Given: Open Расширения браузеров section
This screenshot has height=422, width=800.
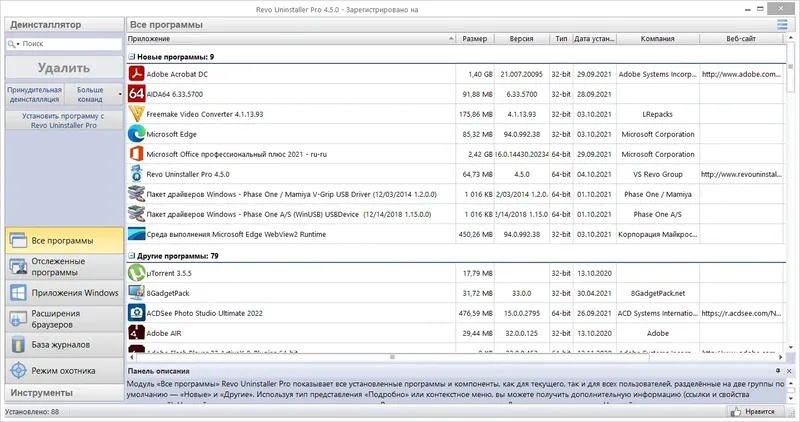Looking at the screenshot, I should [x=64, y=319].
